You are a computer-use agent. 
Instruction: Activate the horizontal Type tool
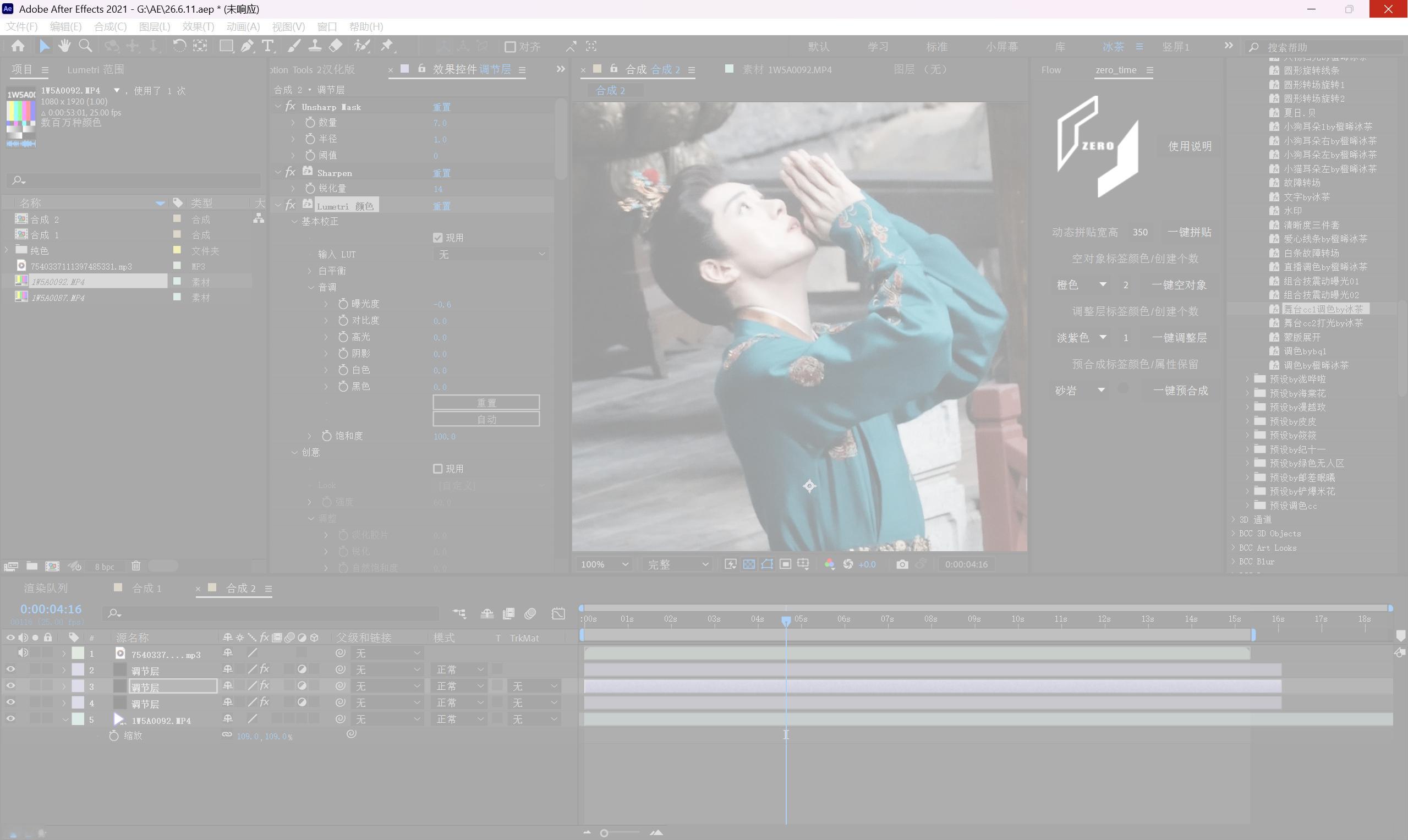[x=268, y=46]
